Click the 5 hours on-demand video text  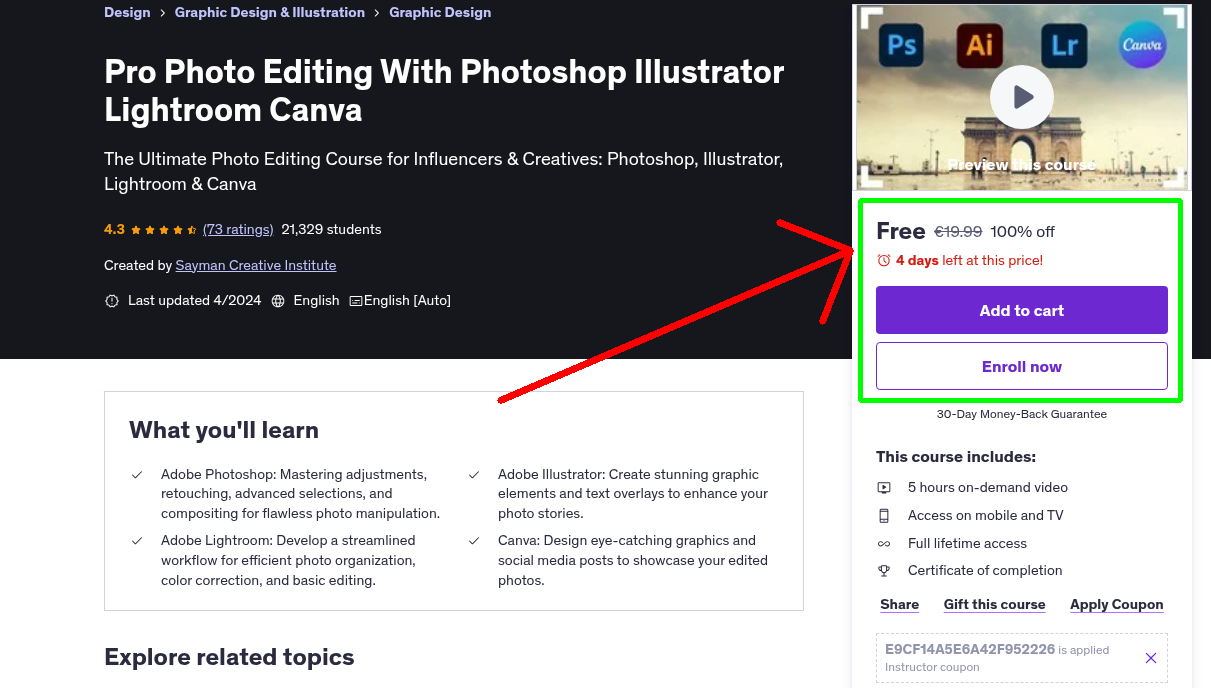pos(988,488)
